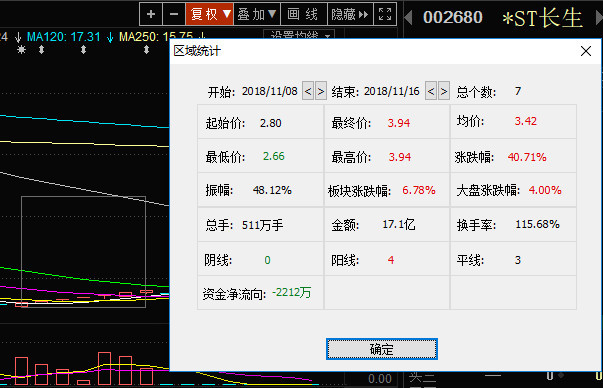Move end date earlier with left arrow
Image resolution: width=603 pixels, height=388 pixels.
click(431, 91)
